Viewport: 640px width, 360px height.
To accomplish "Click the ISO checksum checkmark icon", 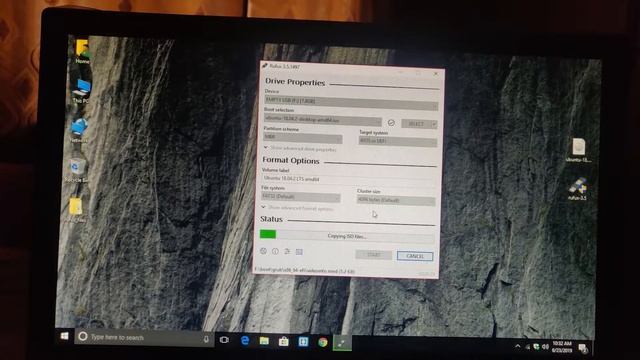I will (x=391, y=122).
